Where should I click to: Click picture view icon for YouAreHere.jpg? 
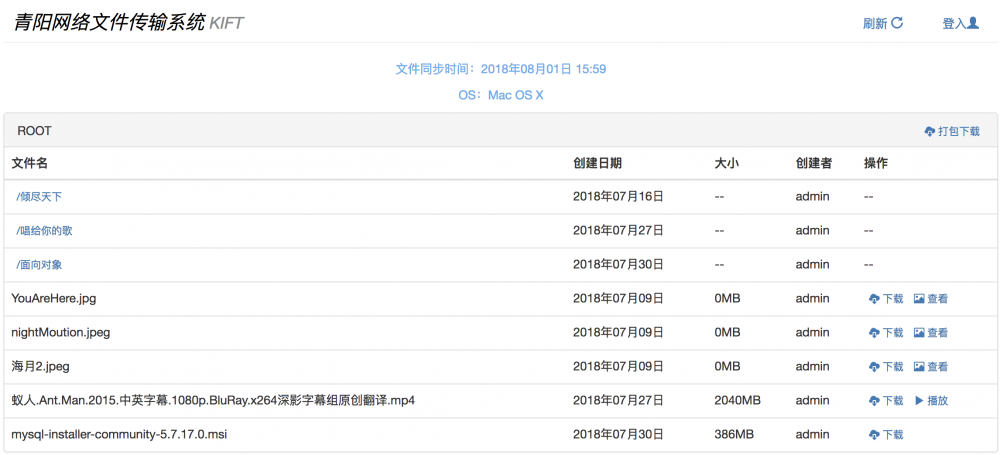click(919, 299)
